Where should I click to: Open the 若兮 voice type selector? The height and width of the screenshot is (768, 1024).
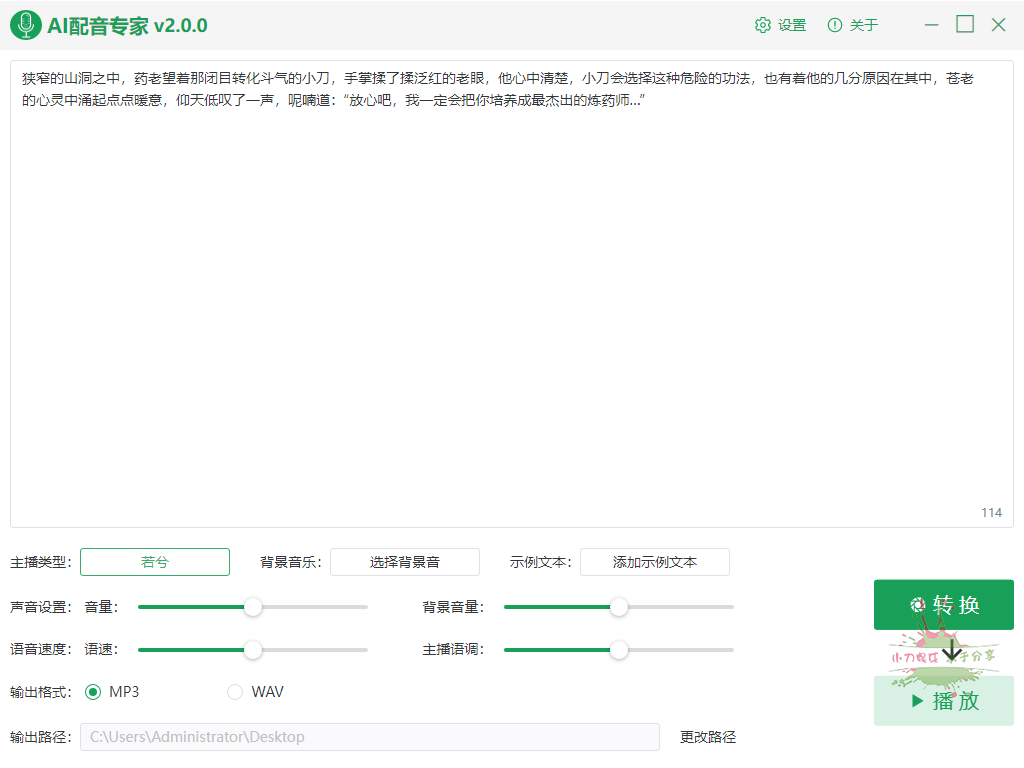pos(155,562)
